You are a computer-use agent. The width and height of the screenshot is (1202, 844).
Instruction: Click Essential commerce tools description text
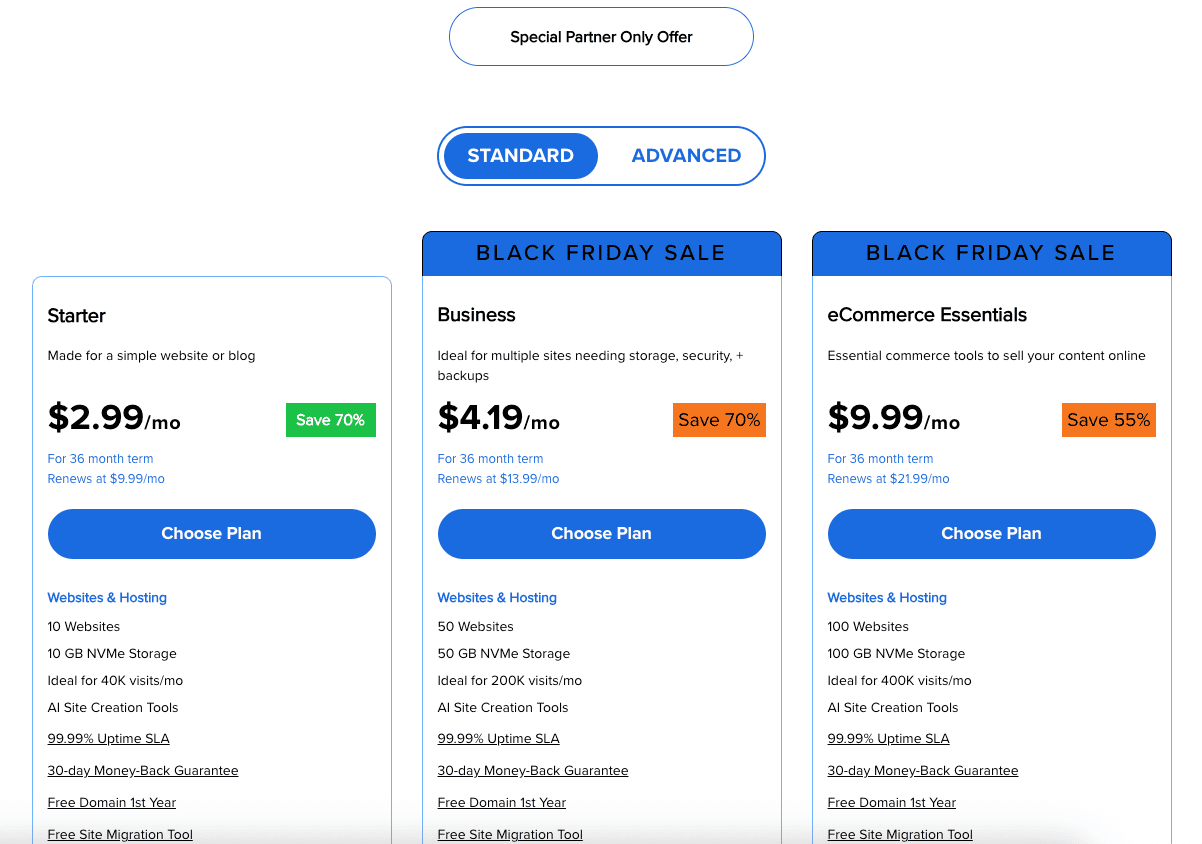click(x=987, y=356)
